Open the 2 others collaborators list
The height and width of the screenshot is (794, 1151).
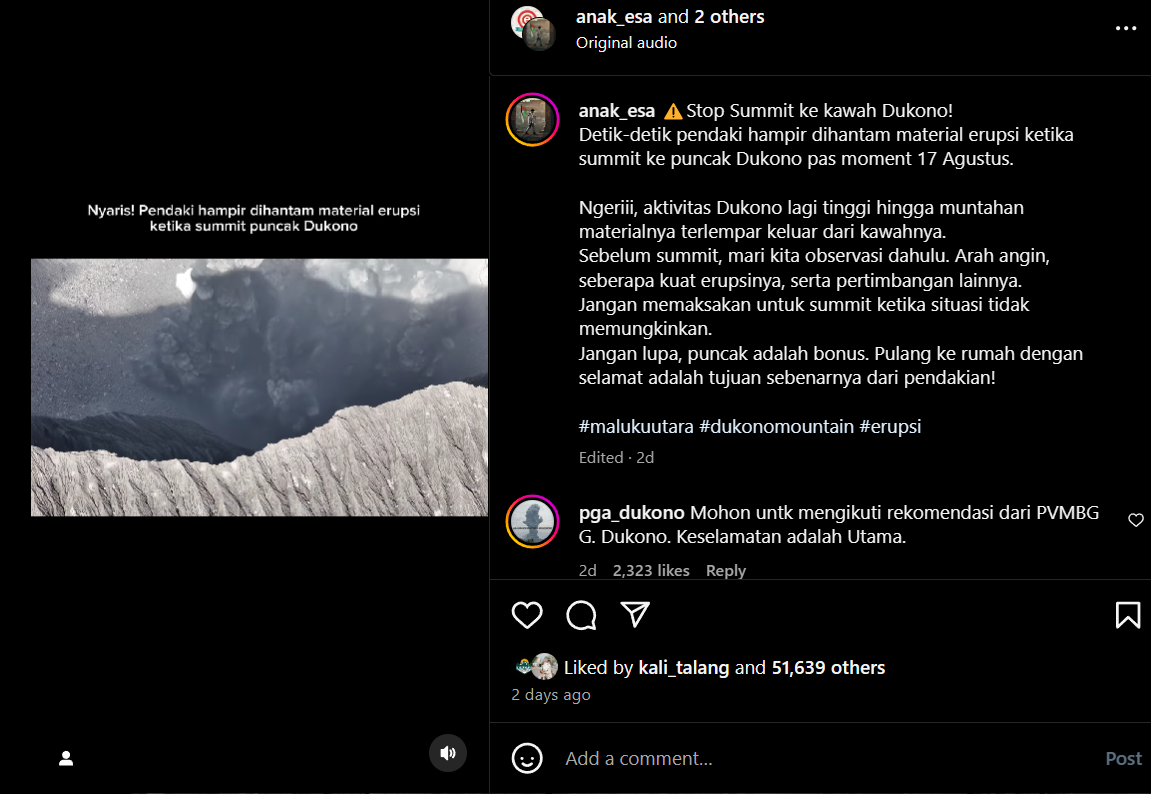[x=729, y=17]
